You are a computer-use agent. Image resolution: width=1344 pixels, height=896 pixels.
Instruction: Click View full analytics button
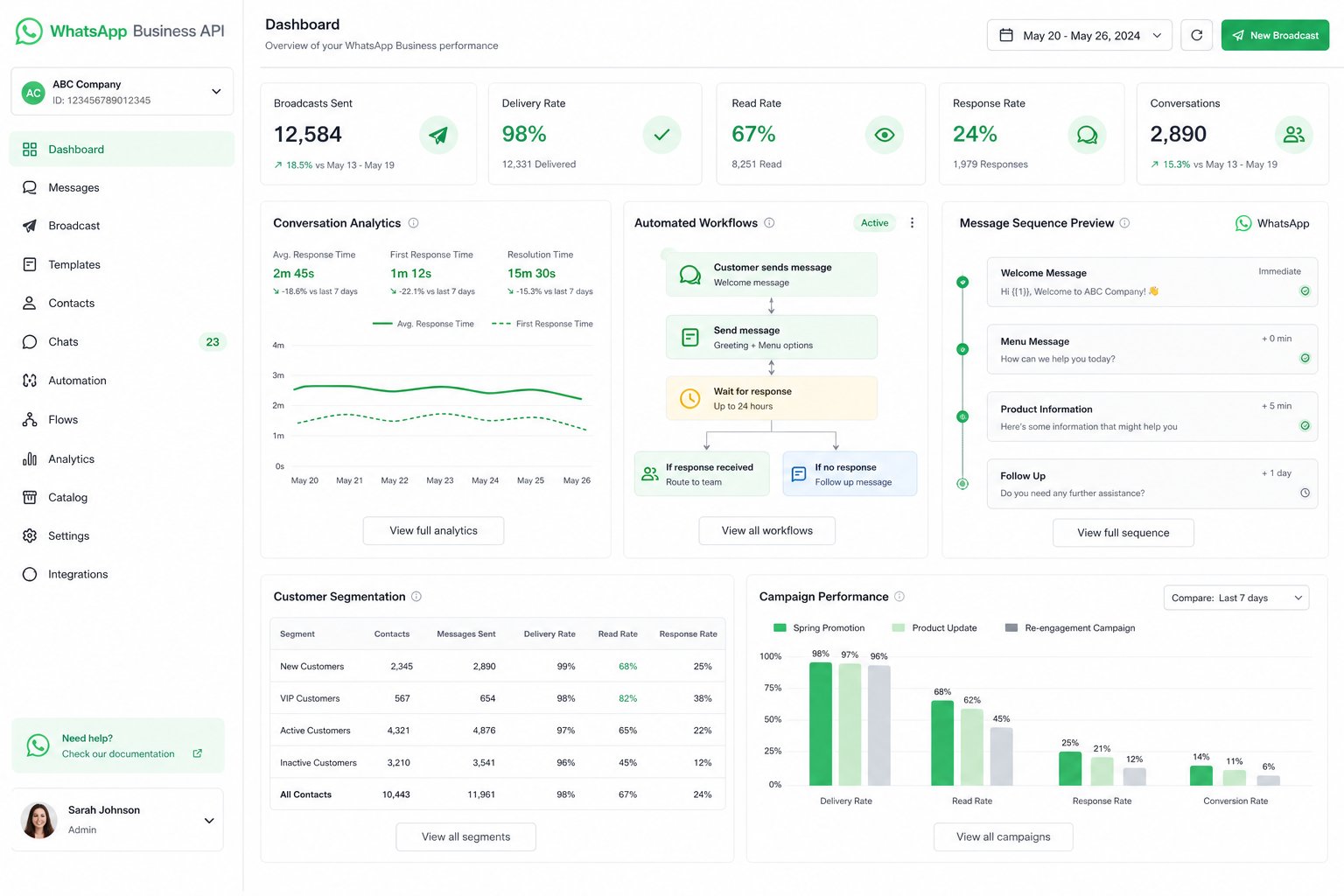pyautogui.click(x=433, y=530)
